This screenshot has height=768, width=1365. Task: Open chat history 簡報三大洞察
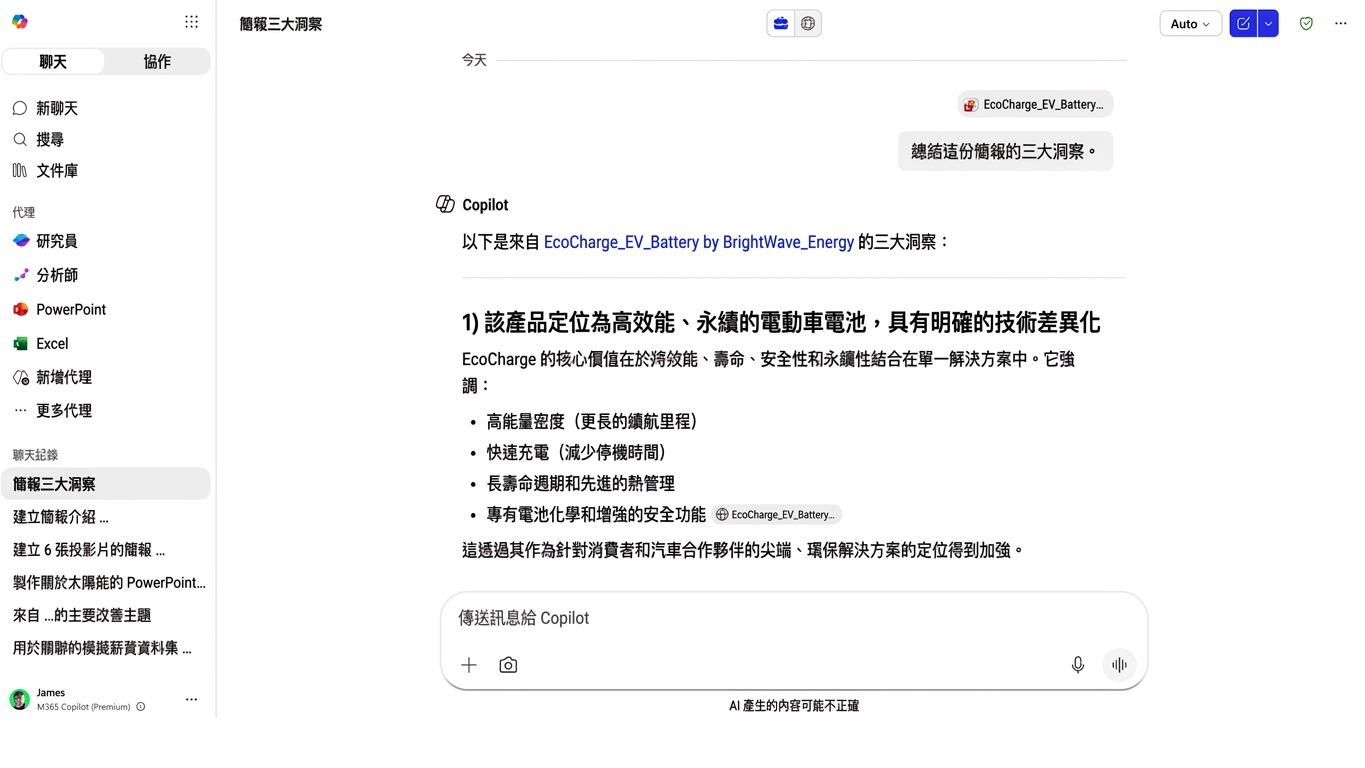[x=106, y=484]
